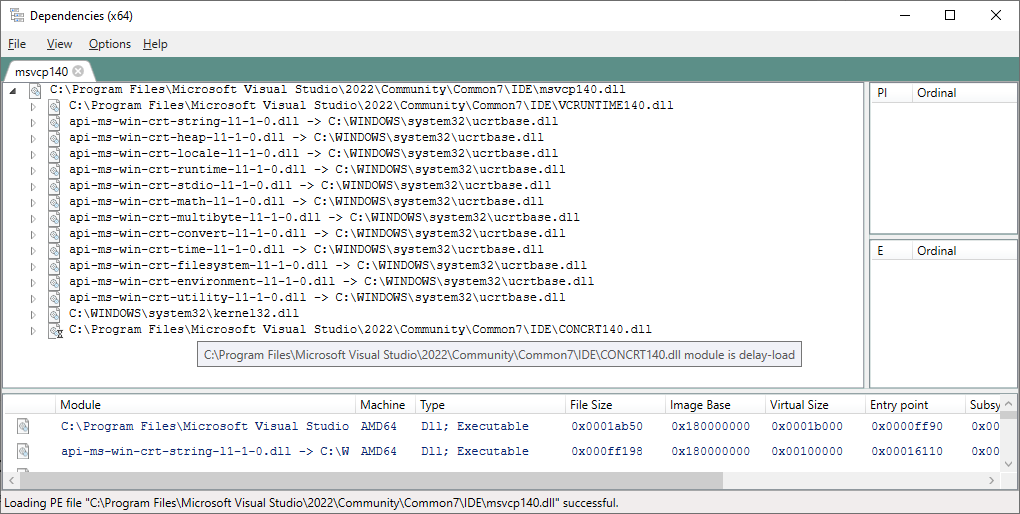This screenshot has height=514, width=1020.
Task: Click the module list scroll up arrow
Action: 1008,403
